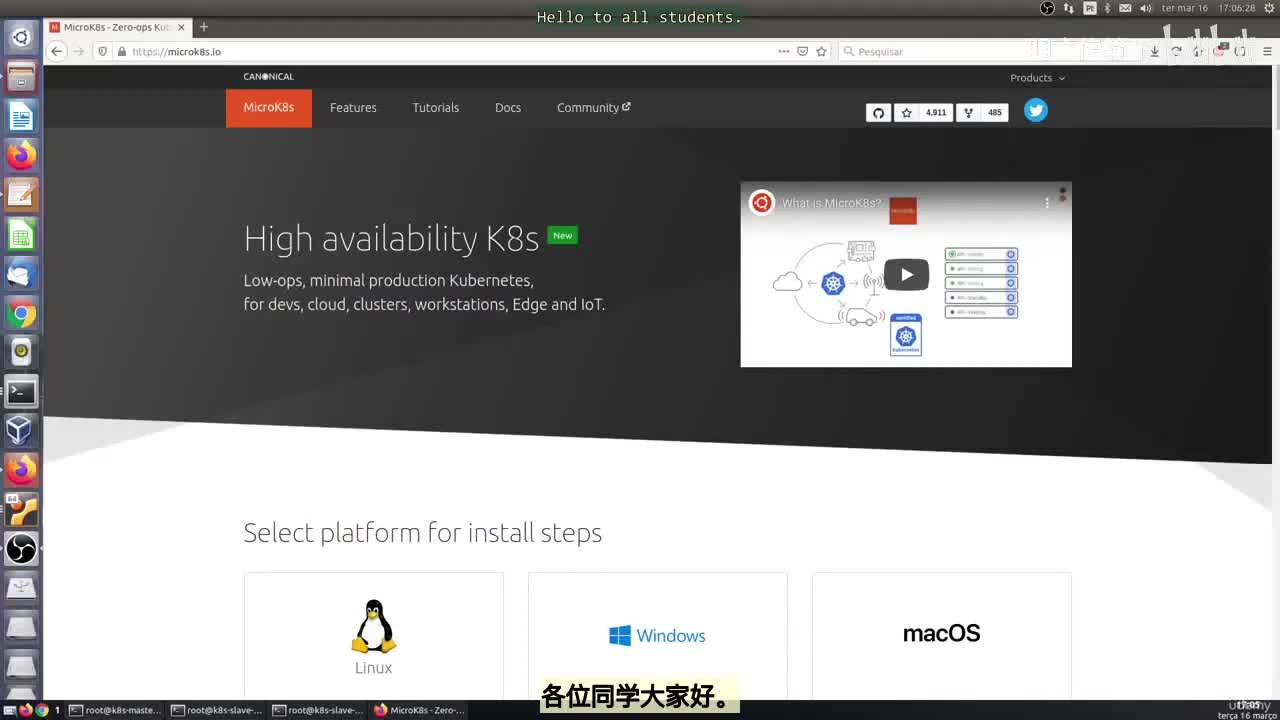The image size is (1280, 720).
Task: Open the system power gear menu
Action: pos(1267,8)
